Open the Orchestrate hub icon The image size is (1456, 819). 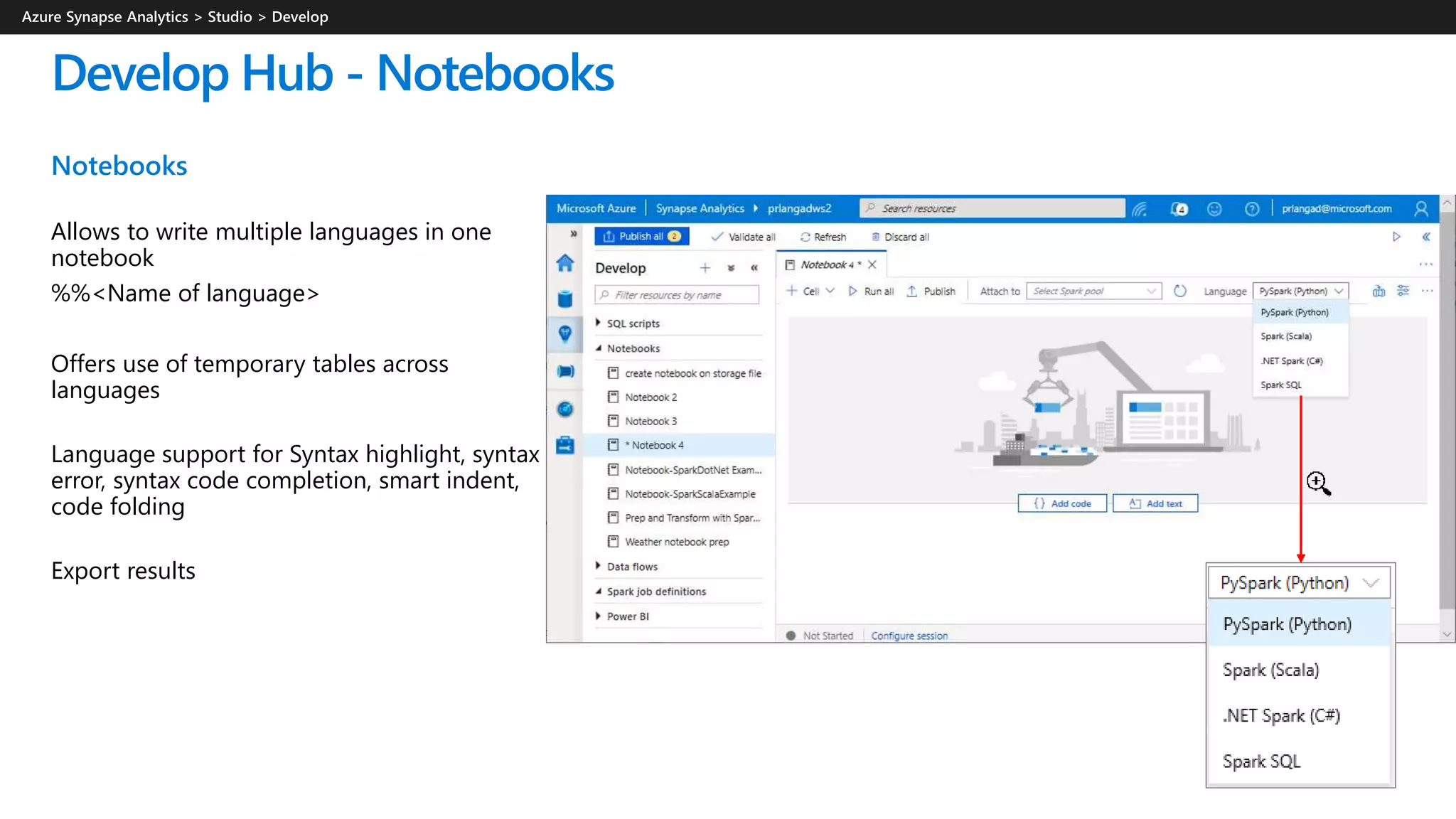(565, 371)
